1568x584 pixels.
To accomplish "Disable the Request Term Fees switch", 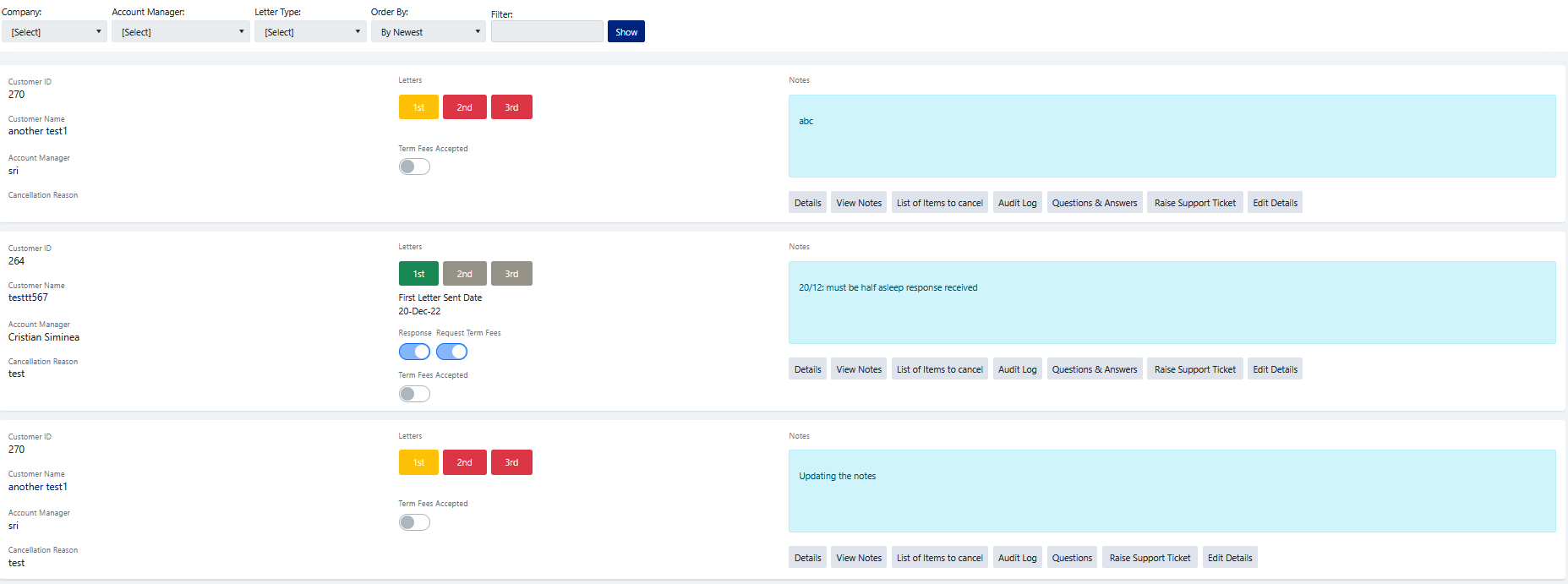I will click(451, 352).
